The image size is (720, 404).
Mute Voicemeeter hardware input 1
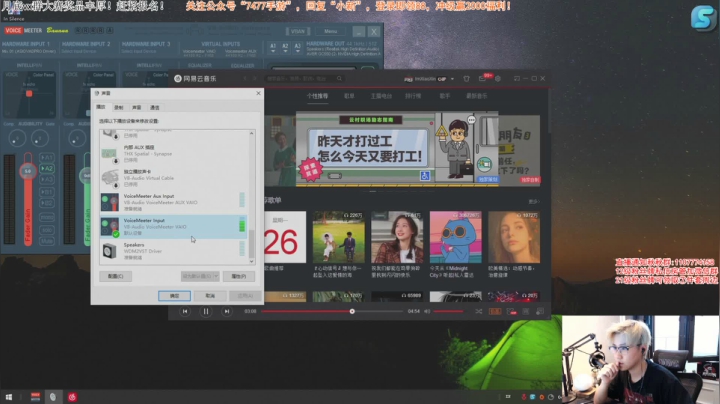(47, 241)
